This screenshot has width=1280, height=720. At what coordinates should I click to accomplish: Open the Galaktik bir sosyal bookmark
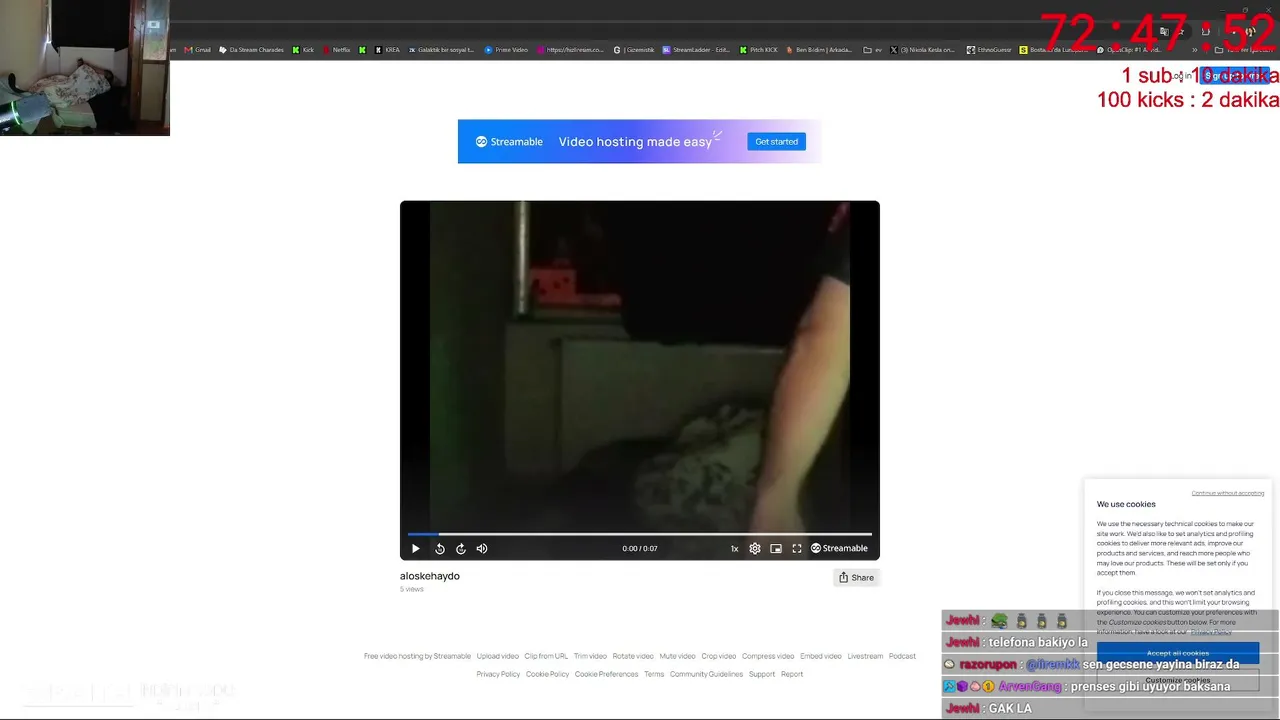(x=441, y=50)
